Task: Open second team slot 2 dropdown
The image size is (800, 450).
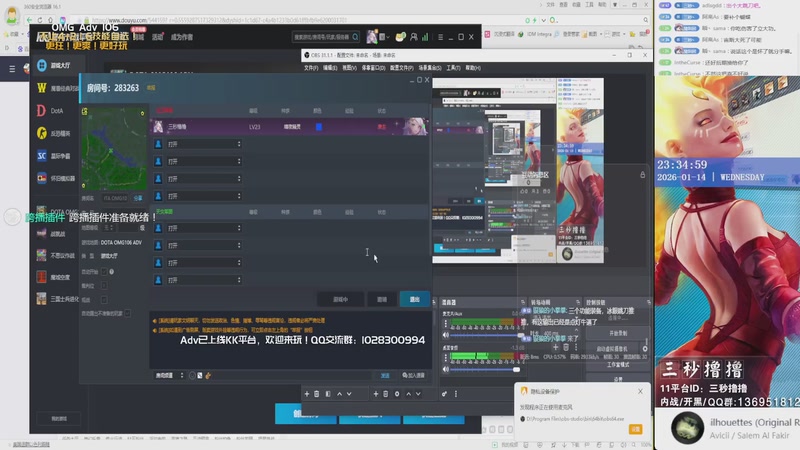Action: 204,245
